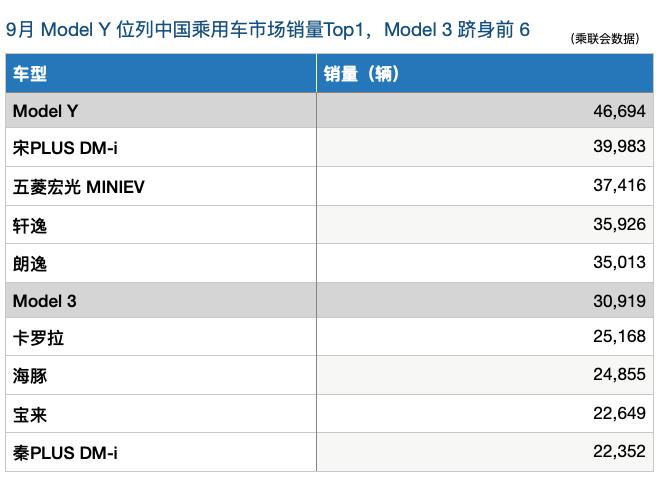Select the 46,694 sales value
Image resolution: width=660 pixels, height=478 pixels.
coord(619,111)
